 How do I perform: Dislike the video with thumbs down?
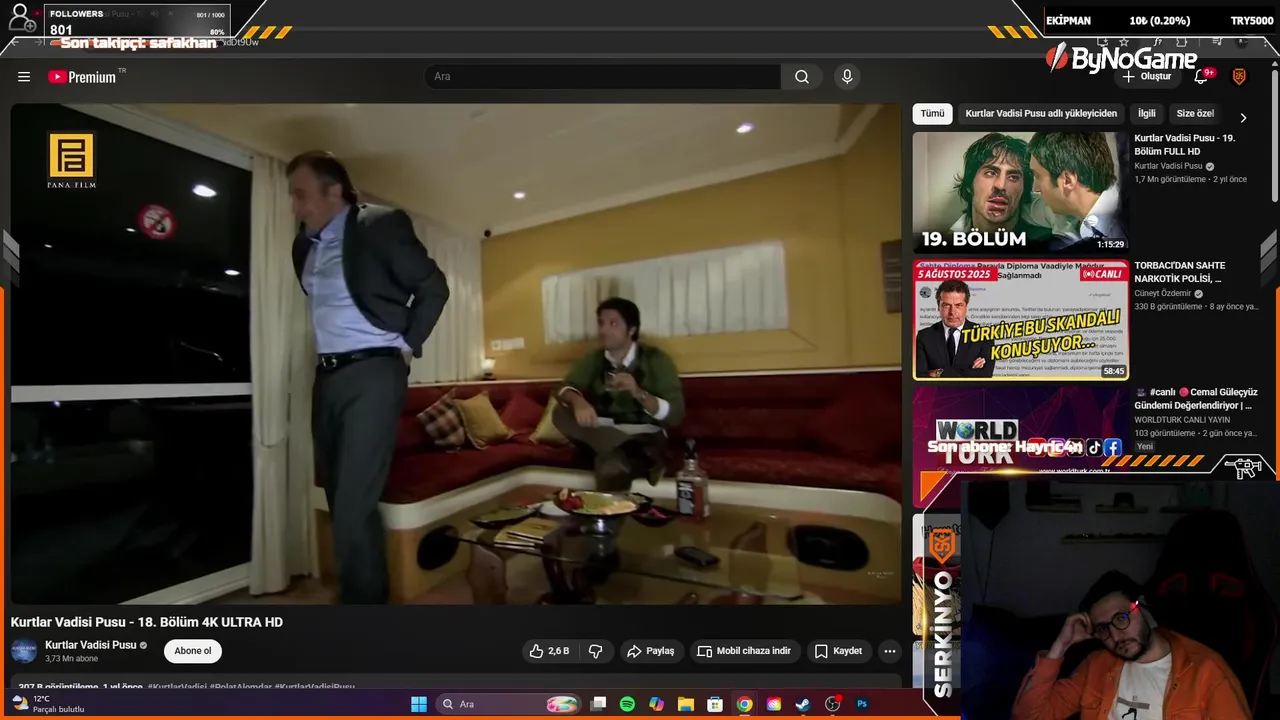[595, 651]
